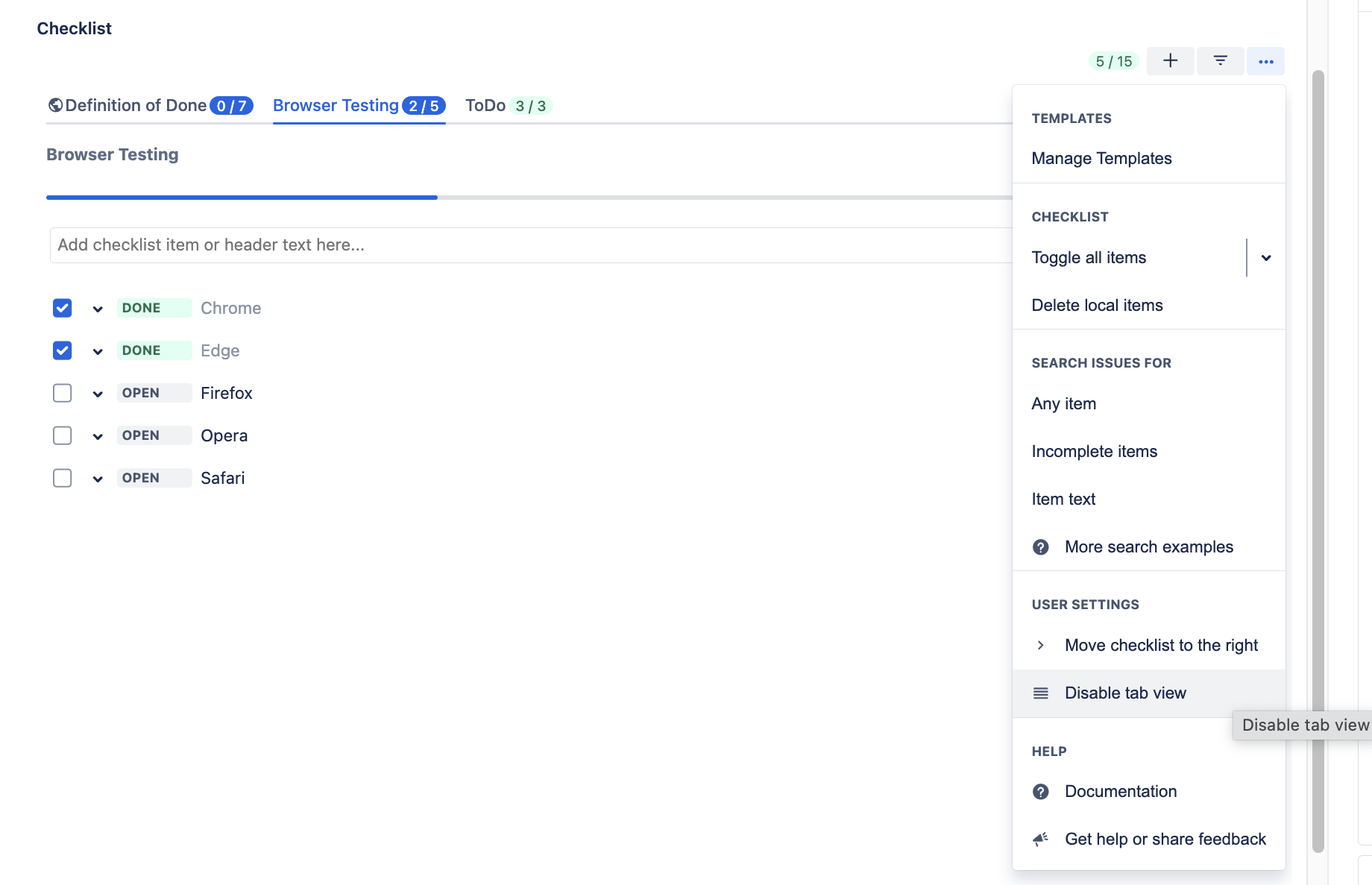Mark the Safari checkbox
This screenshot has width=1372, height=885.
pyautogui.click(x=63, y=478)
